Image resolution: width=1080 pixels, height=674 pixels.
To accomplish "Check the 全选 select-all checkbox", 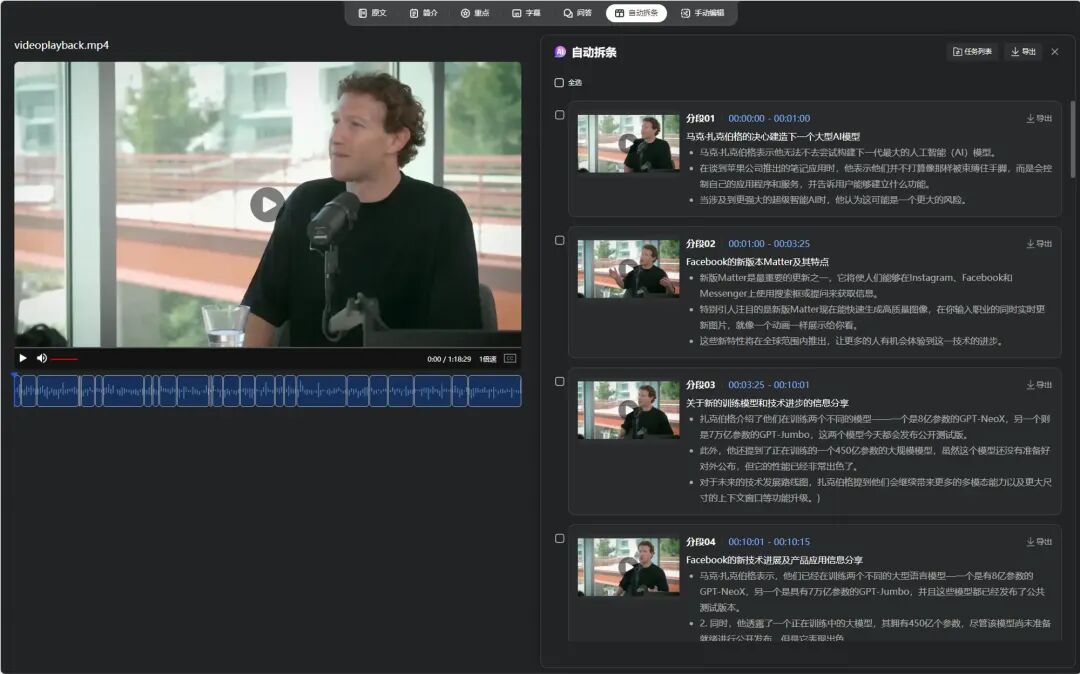I will pos(559,83).
